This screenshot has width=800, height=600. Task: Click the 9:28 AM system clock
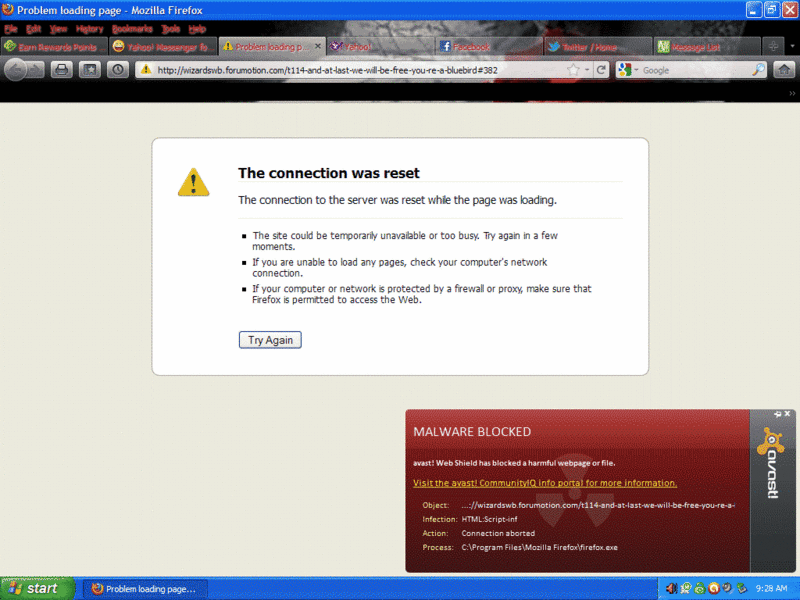(x=771, y=589)
